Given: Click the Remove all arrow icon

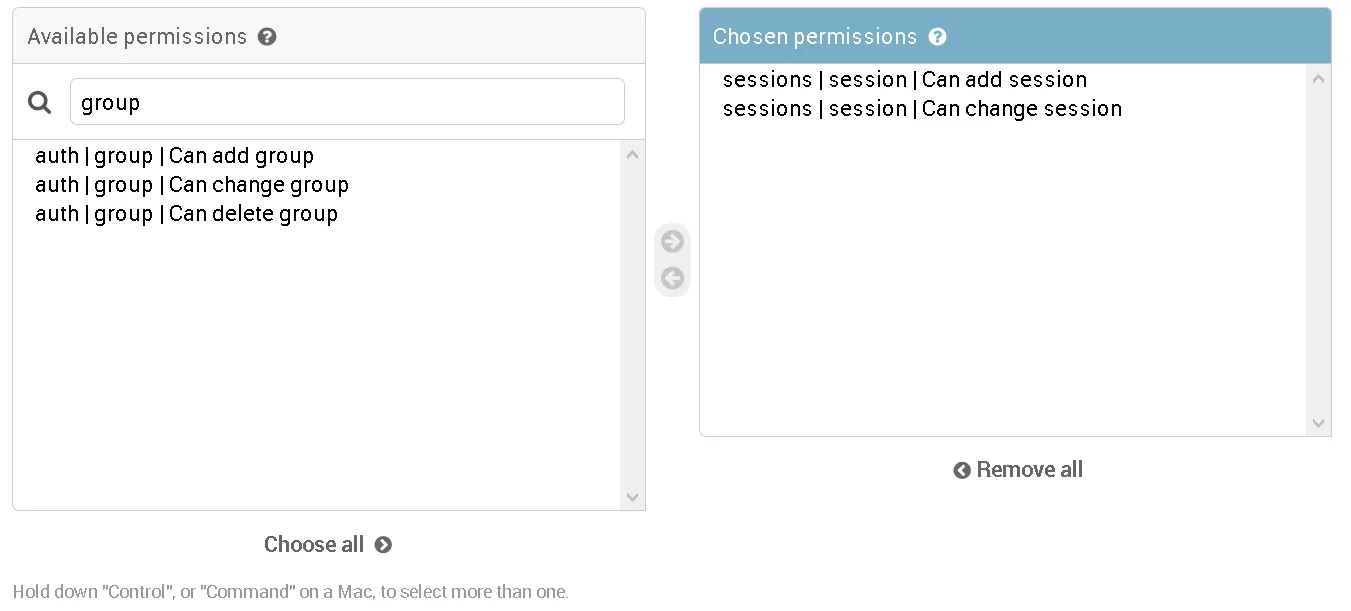Looking at the screenshot, I should coord(962,470).
